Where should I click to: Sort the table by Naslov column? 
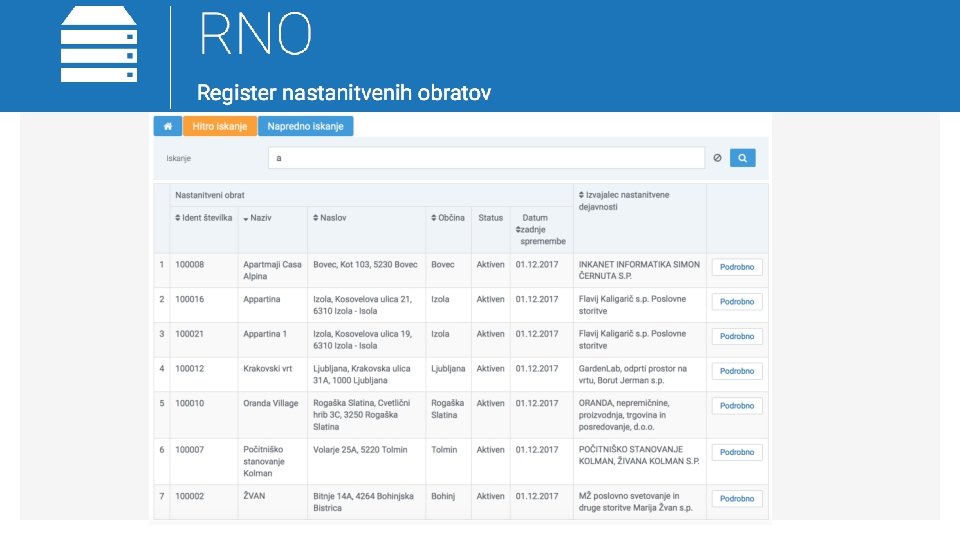point(329,218)
